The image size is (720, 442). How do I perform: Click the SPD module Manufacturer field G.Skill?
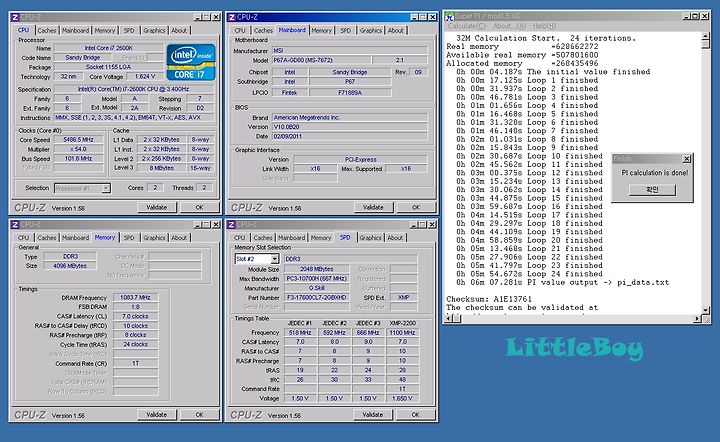316,288
